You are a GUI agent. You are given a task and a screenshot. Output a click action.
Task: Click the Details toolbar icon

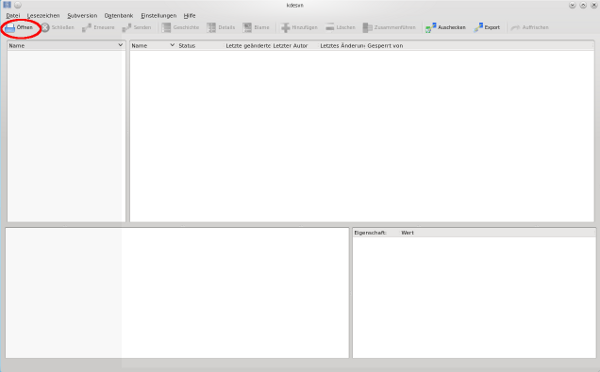pos(211,28)
